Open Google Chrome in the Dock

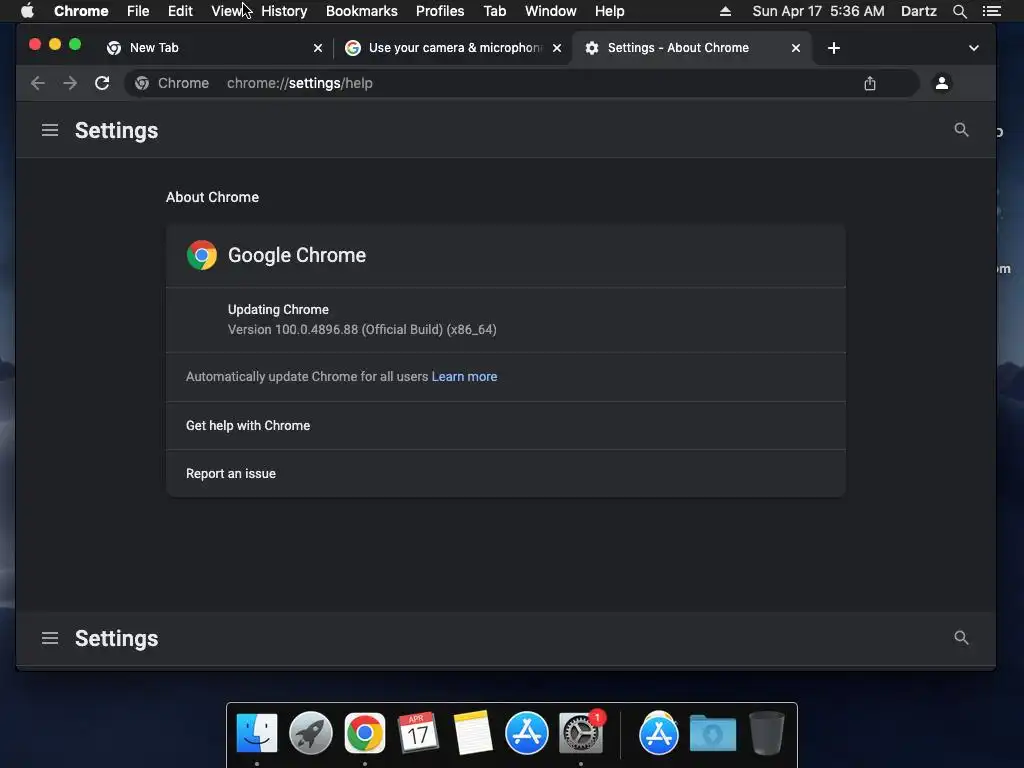[x=365, y=733]
